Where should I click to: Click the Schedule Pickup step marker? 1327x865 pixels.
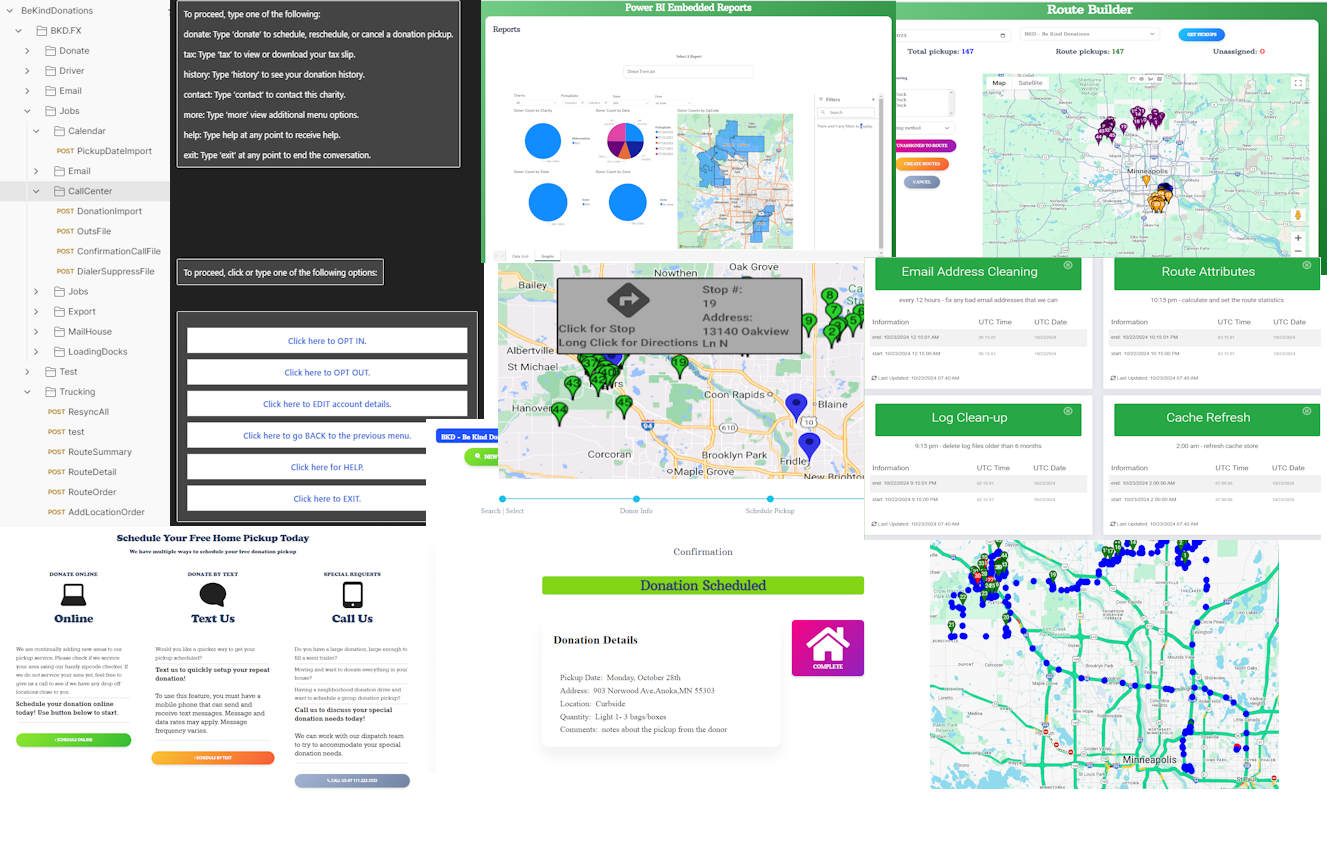[x=770, y=498]
